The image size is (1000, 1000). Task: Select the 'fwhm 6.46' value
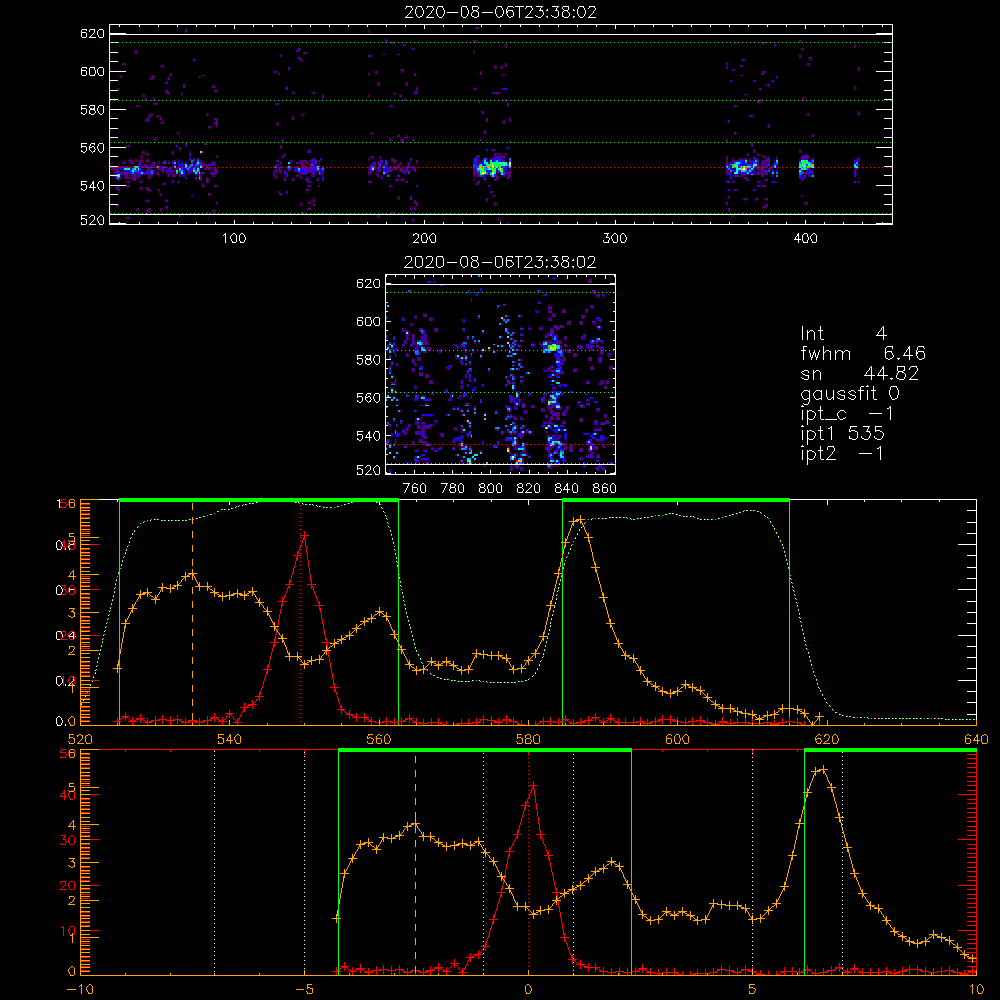pos(863,353)
